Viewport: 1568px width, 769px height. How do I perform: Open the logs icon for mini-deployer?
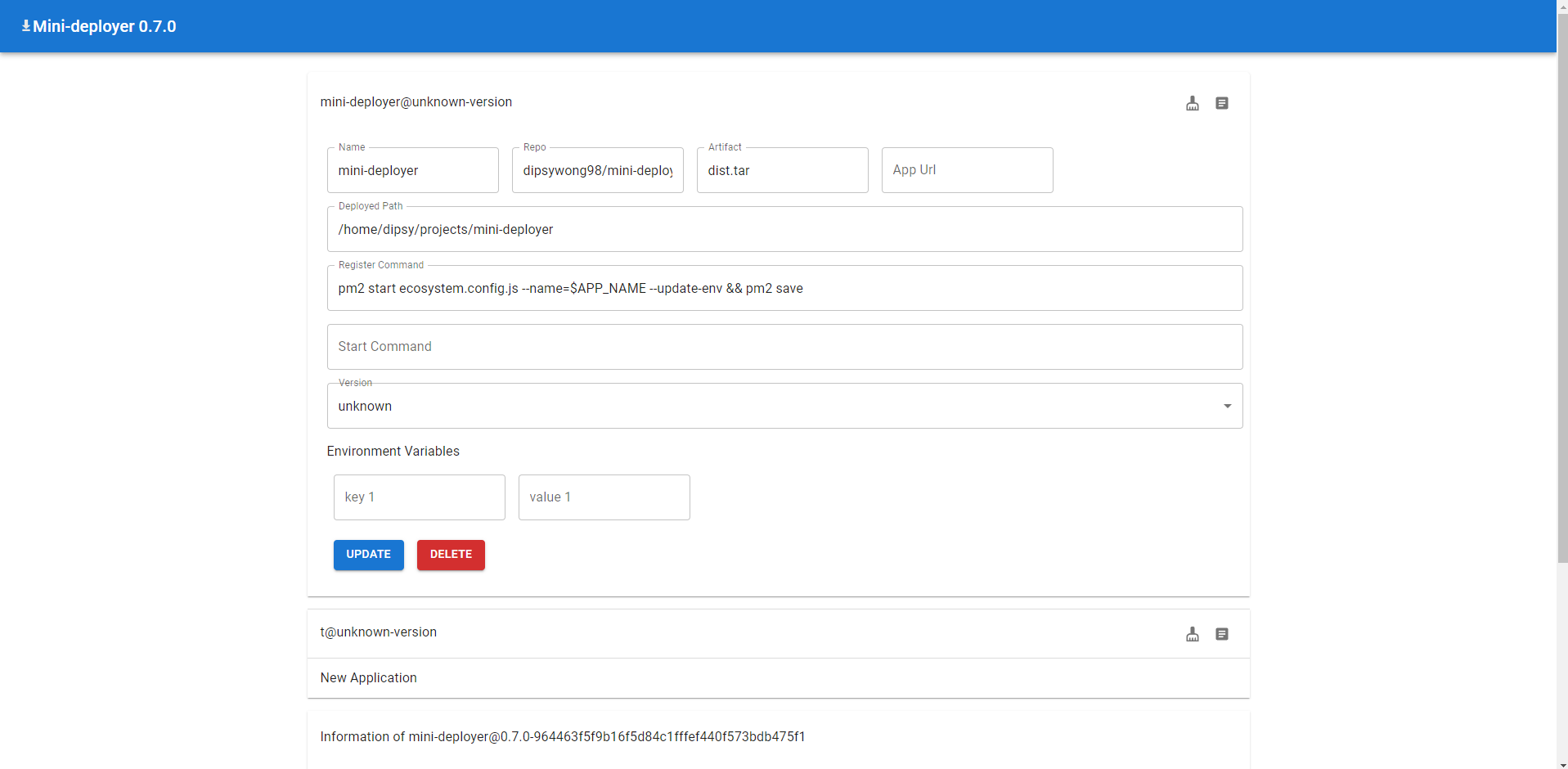1221,103
